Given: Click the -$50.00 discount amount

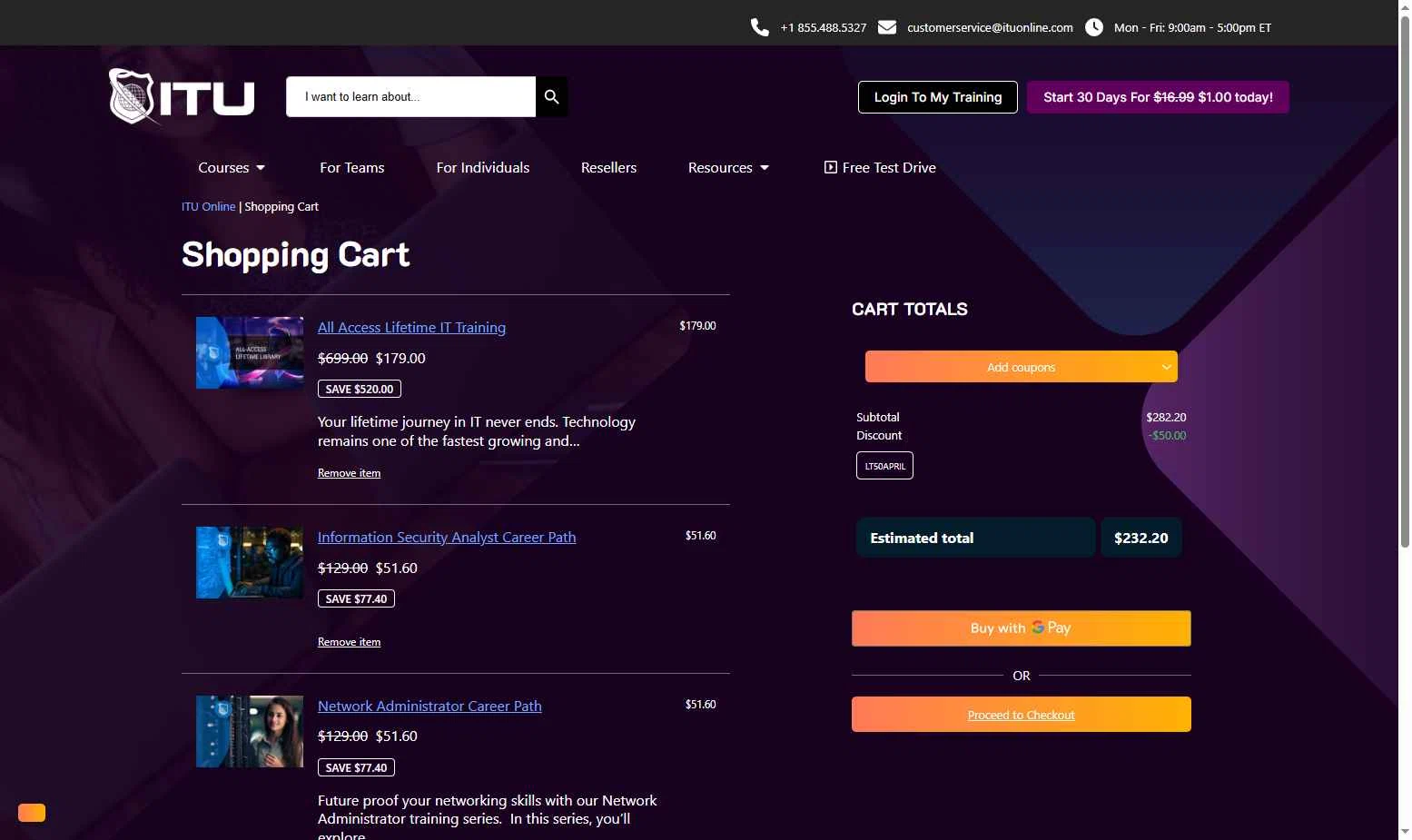Looking at the screenshot, I should [x=1167, y=435].
